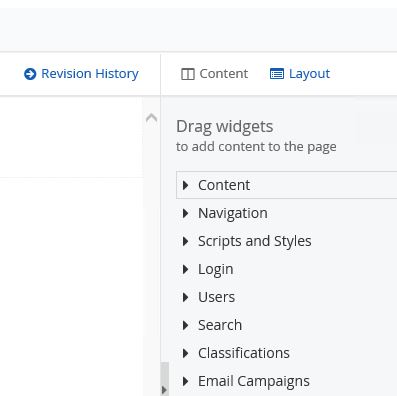Switch to the Layout tab

click(x=300, y=74)
